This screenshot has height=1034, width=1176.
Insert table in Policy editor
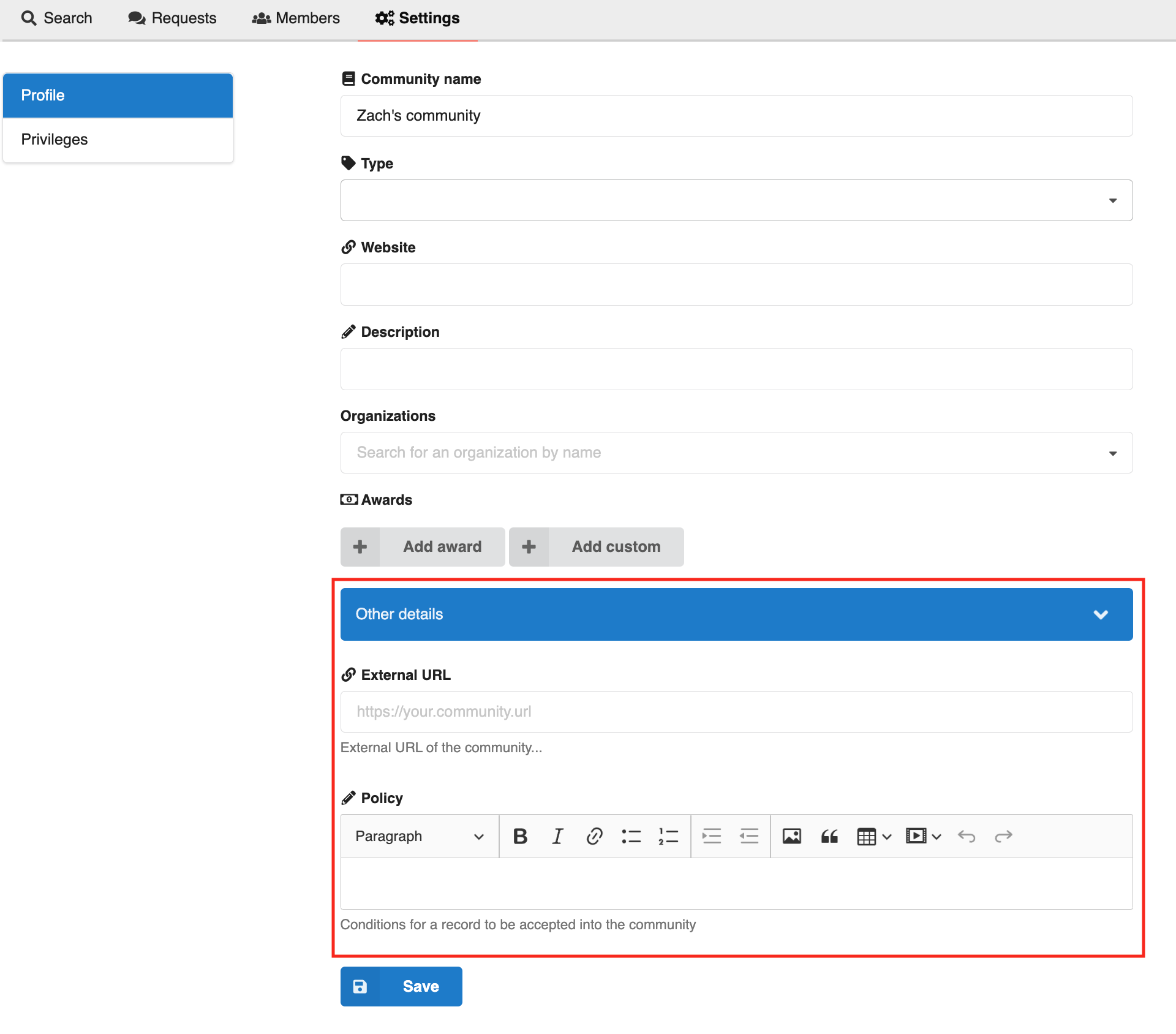(x=866, y=836)
